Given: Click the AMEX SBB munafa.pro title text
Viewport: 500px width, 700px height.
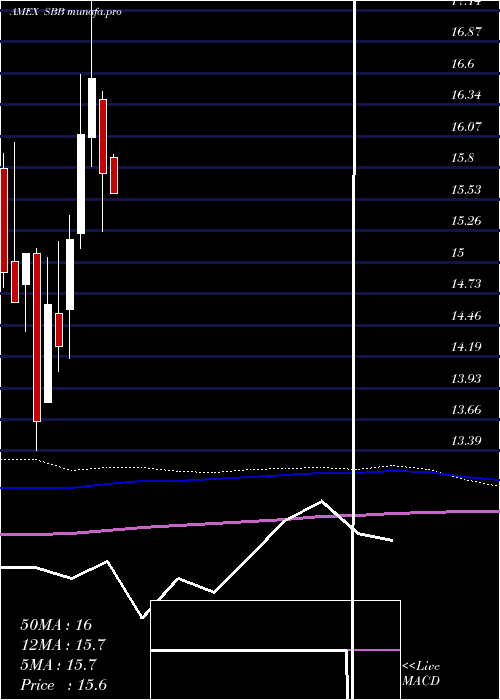Looking at the screenshot, I should coord(65,12).
